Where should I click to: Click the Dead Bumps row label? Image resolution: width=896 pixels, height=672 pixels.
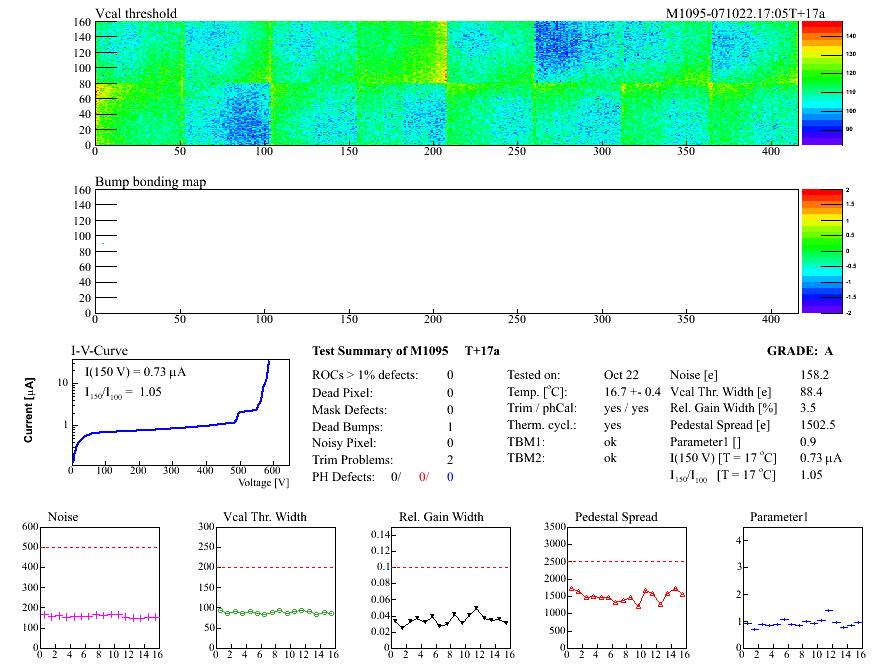point(346,426)
